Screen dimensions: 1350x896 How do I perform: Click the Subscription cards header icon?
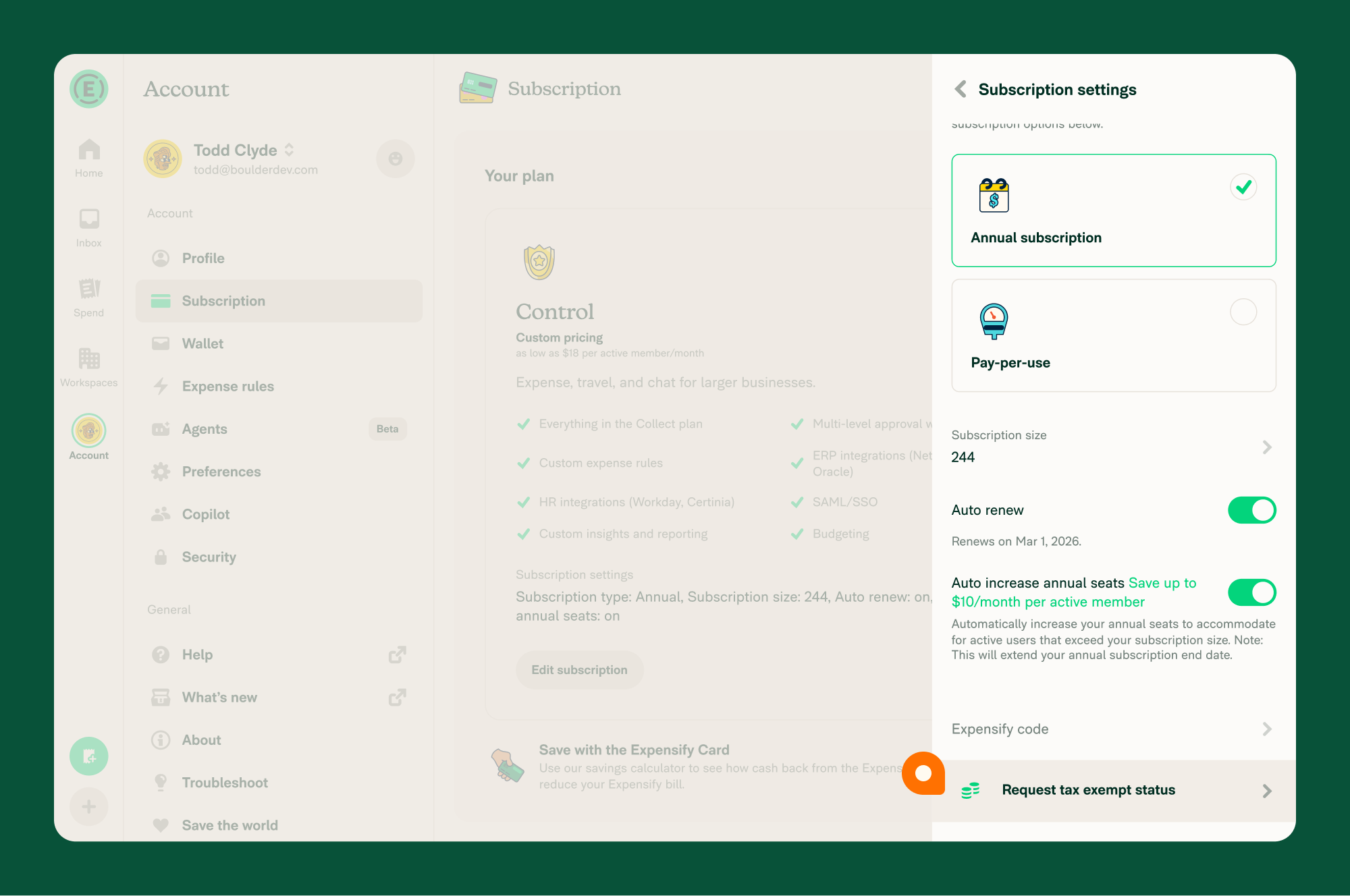[x=478, y=88]
